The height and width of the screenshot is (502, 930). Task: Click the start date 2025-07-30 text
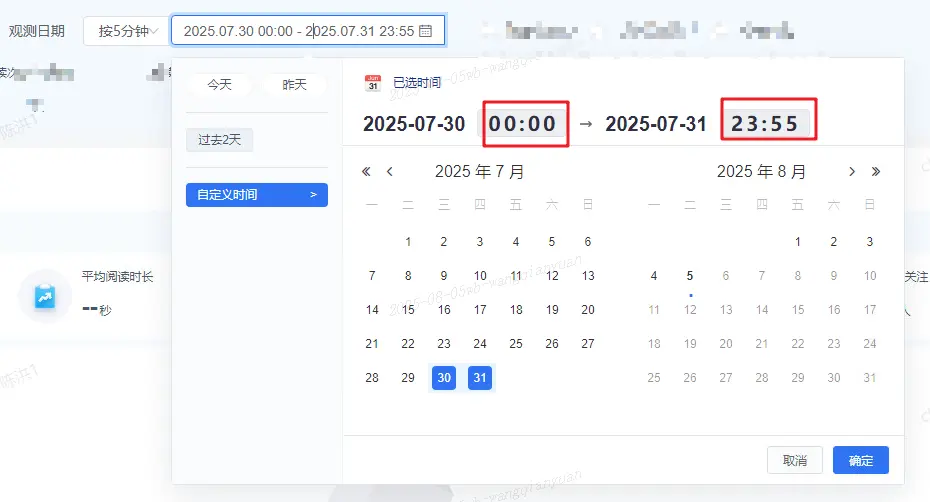[x=414, y=123]
